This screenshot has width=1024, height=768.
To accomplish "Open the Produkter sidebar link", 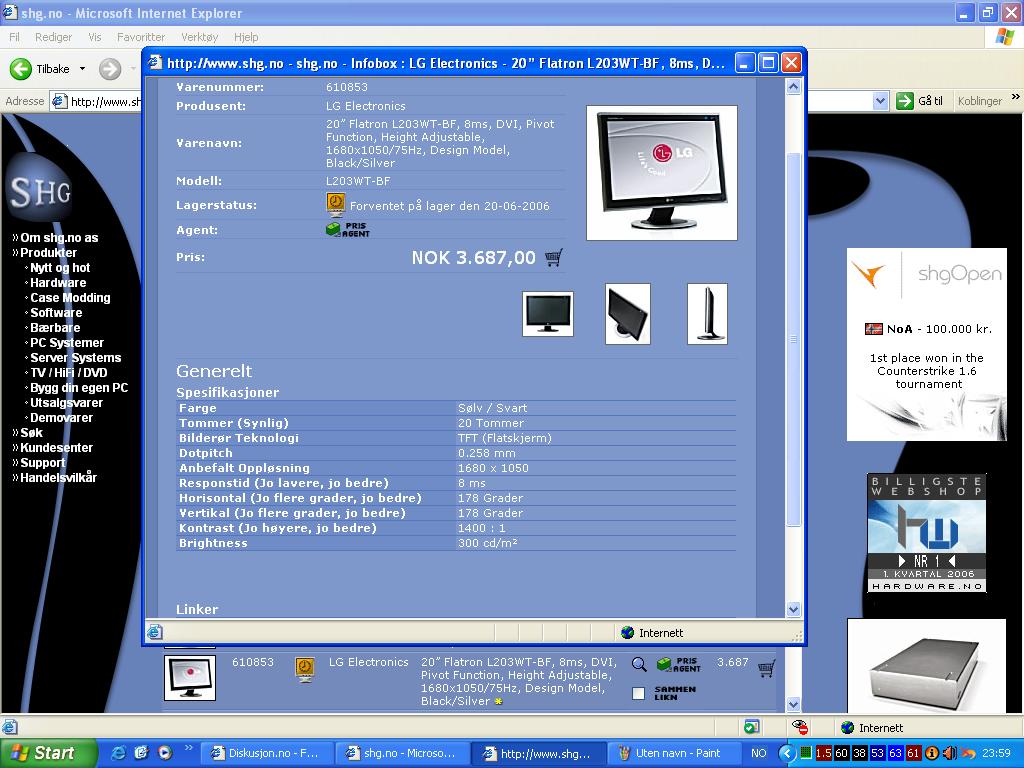I will pos(48,253).
